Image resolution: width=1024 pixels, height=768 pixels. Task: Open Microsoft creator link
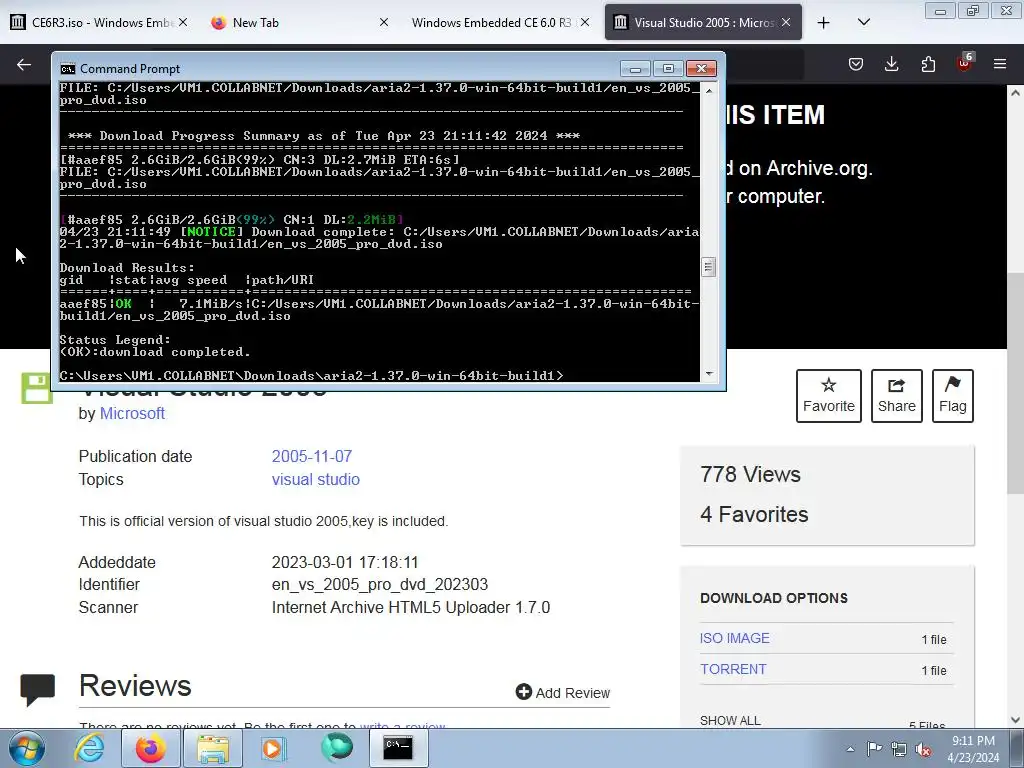click(132, 413)
